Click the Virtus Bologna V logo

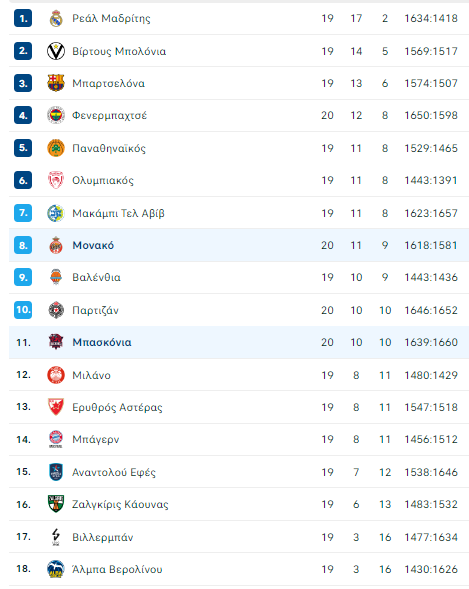(x=56, y=51)
